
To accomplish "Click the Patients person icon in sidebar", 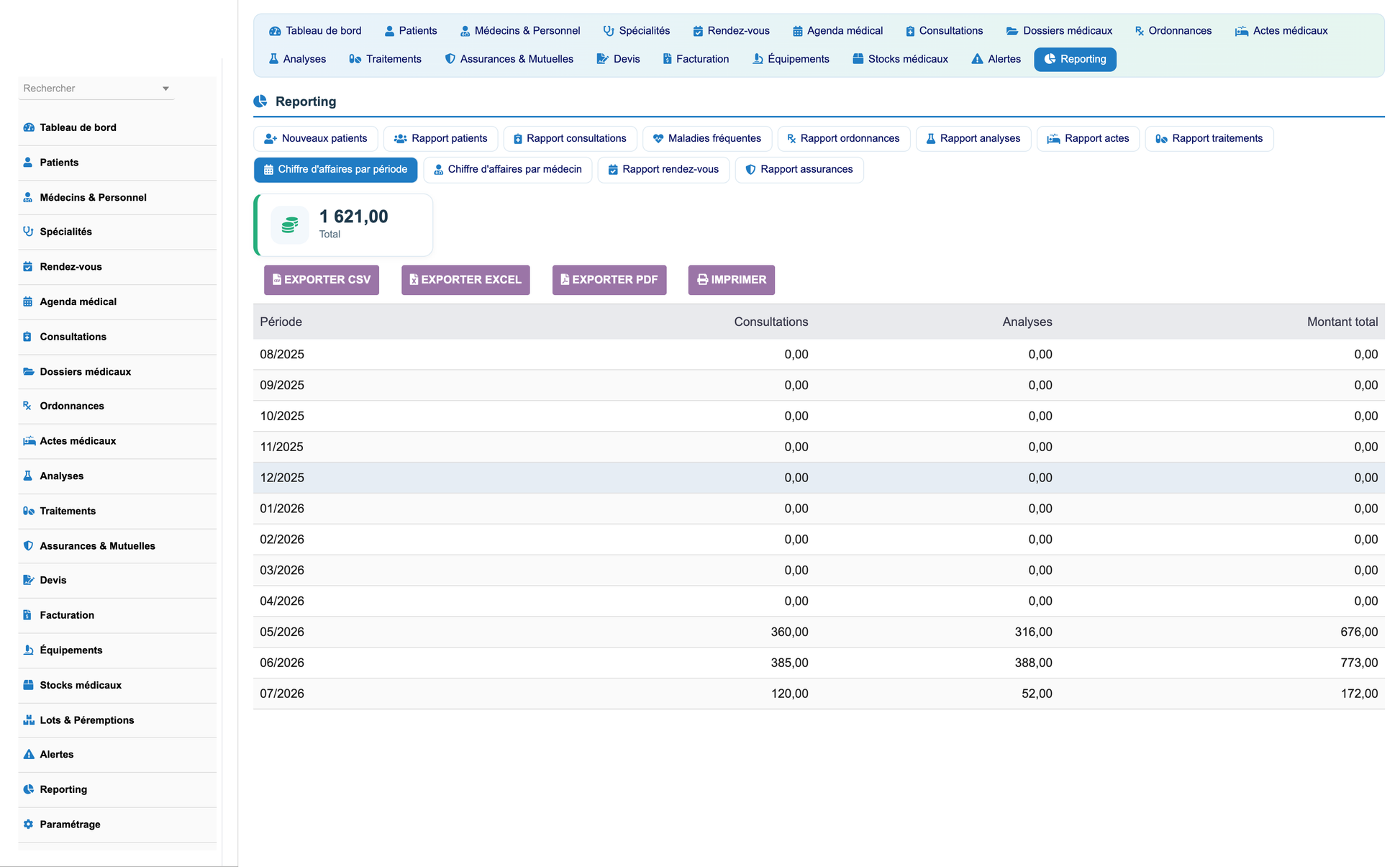I will 28,163.
